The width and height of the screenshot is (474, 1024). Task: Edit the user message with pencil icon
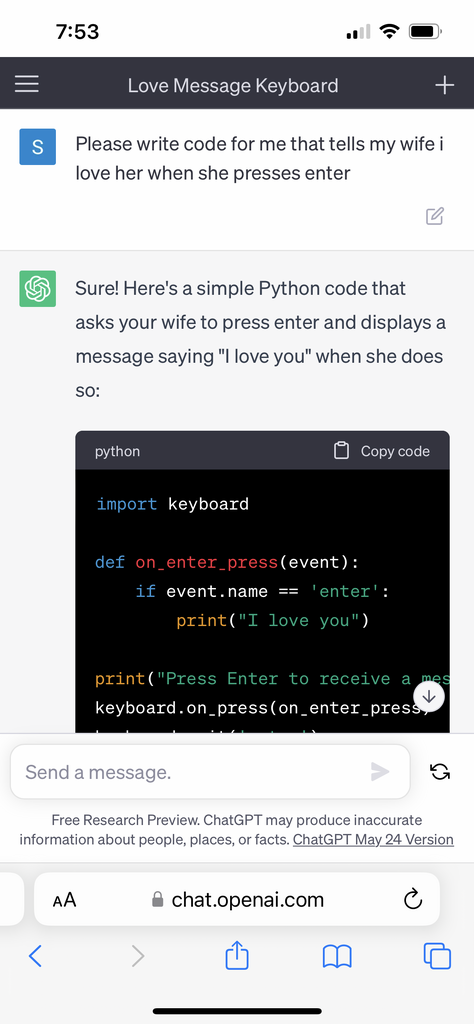[435, 216]
